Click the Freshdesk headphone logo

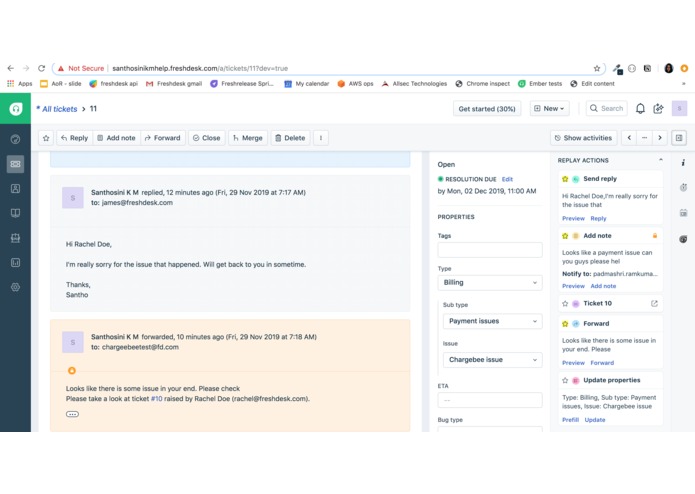16,109
